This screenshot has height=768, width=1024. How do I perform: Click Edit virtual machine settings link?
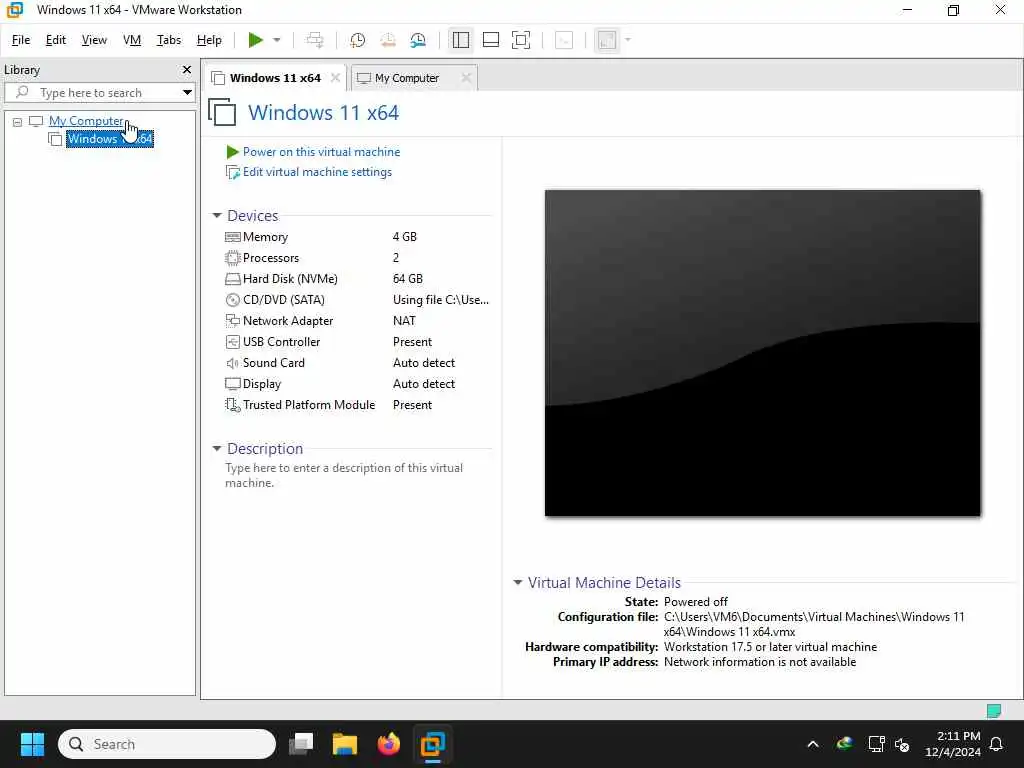pos(317,172)
